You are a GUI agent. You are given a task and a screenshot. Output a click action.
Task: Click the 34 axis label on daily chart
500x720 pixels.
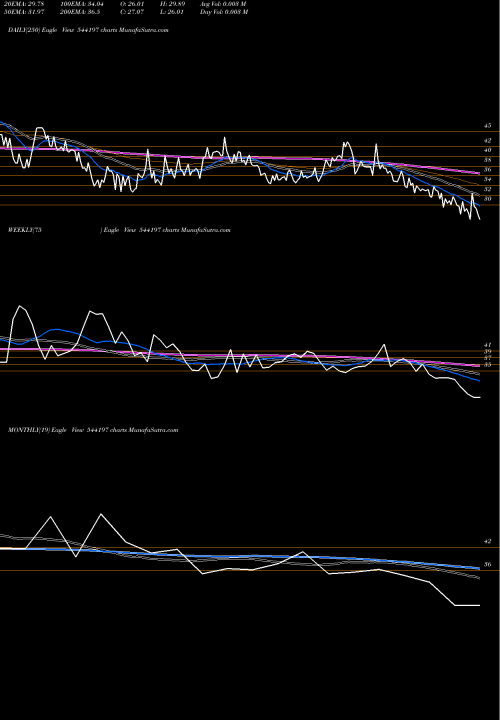[487, 180]
